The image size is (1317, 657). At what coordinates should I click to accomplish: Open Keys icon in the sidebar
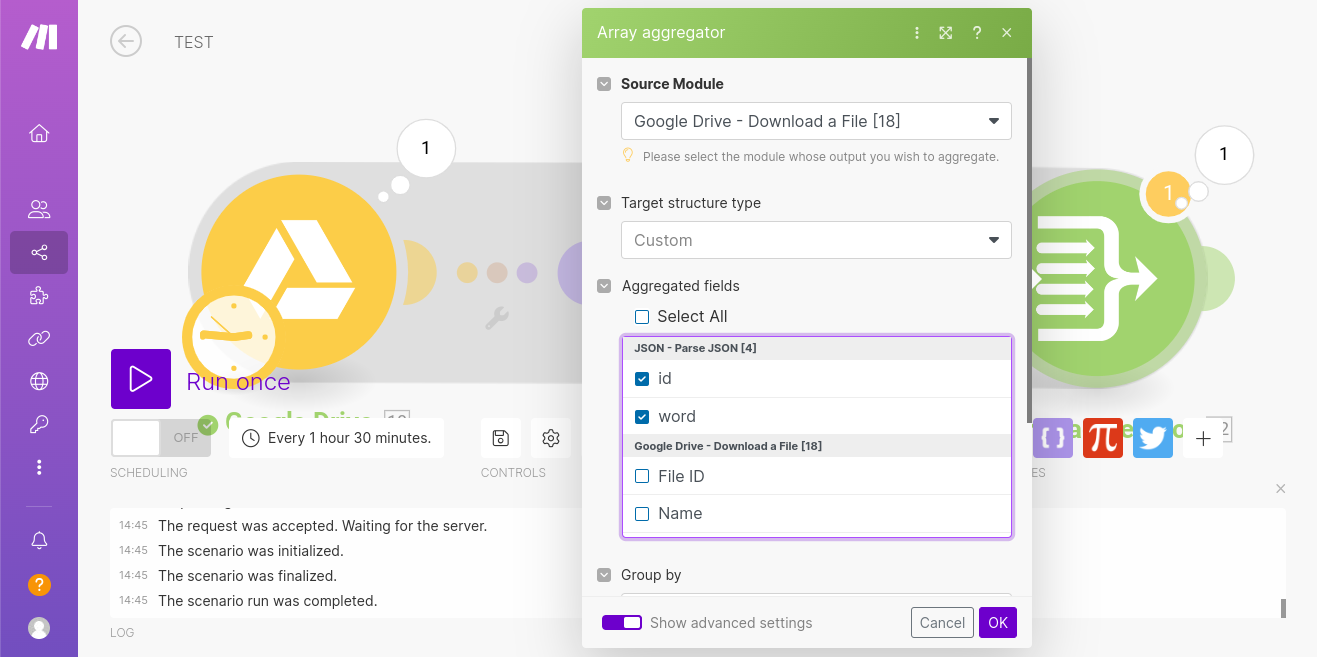pos(39,425)
